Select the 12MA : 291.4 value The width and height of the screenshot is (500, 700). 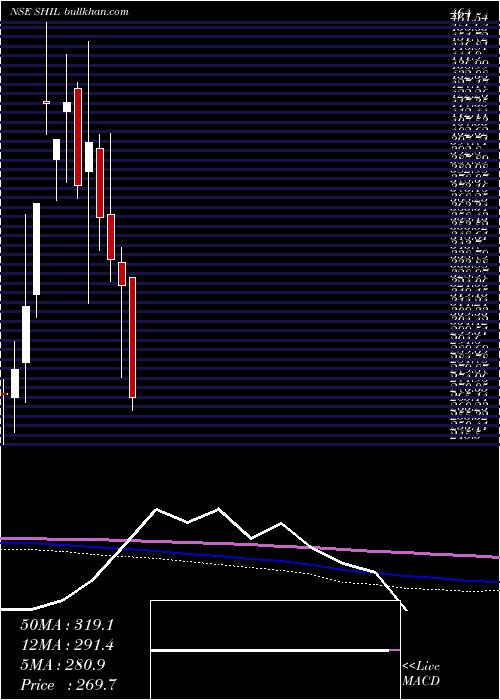pyautogui.click(x=66, y=645)
